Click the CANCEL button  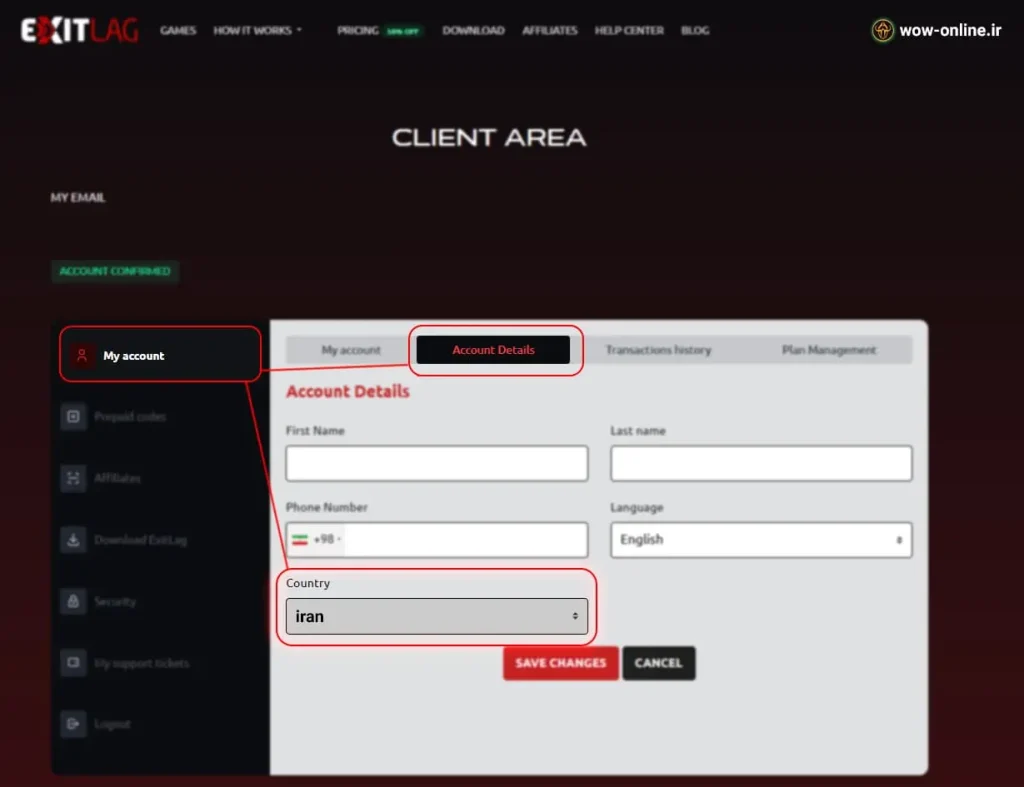658,663
